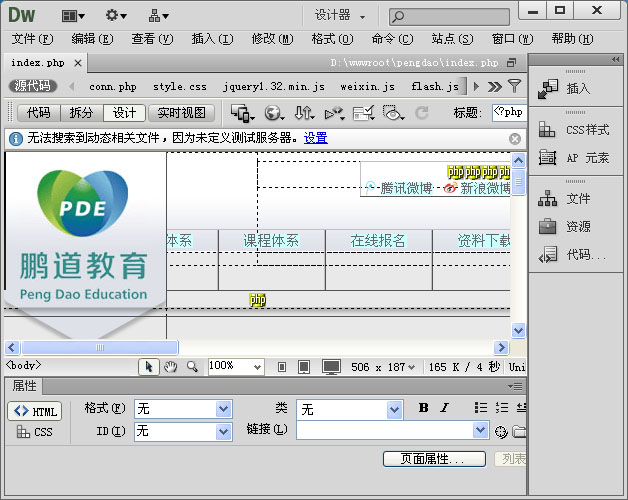Open the 文件(F) menu
628x500 pixels.
32,39
